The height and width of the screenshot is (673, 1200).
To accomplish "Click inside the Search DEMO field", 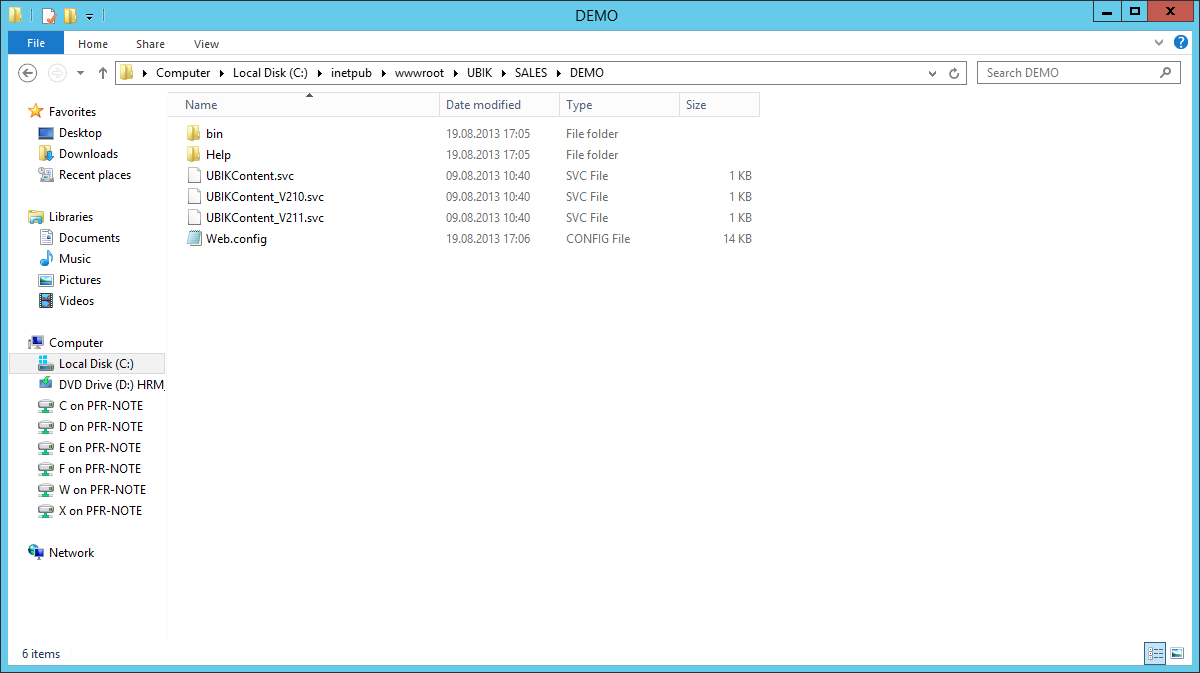I will point(1065,73).
